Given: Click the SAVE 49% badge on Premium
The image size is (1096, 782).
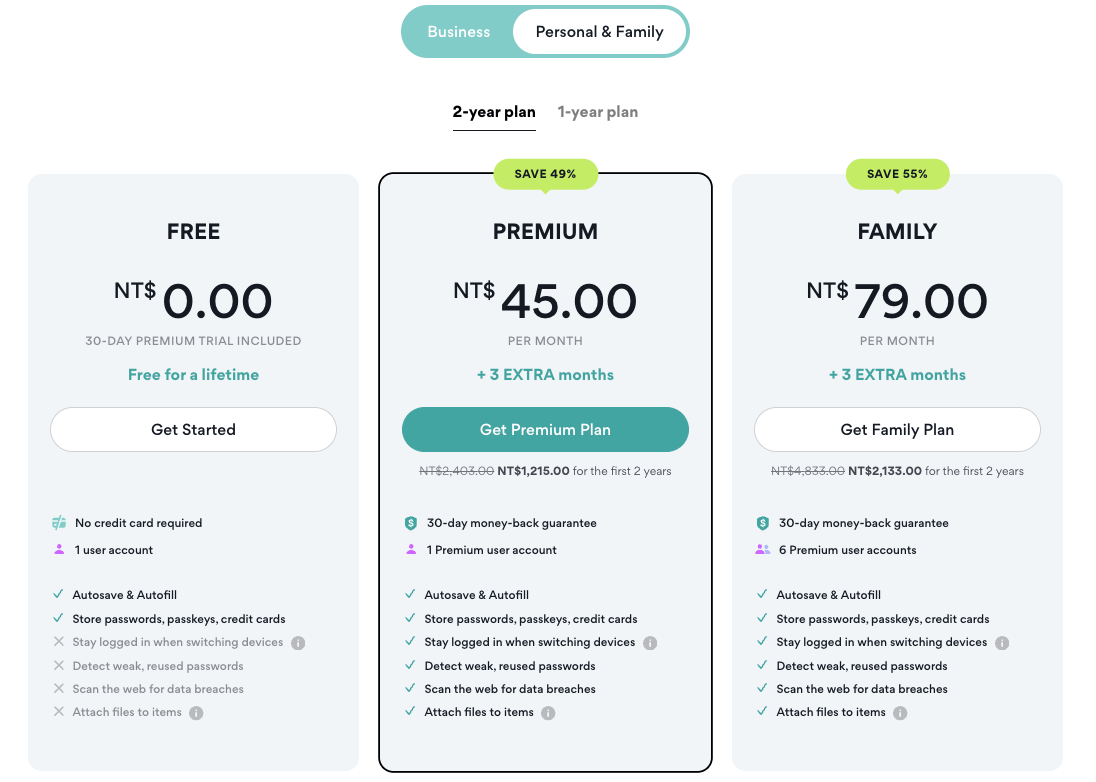Looking at the screenshot, I should click(x=545, y=174).
